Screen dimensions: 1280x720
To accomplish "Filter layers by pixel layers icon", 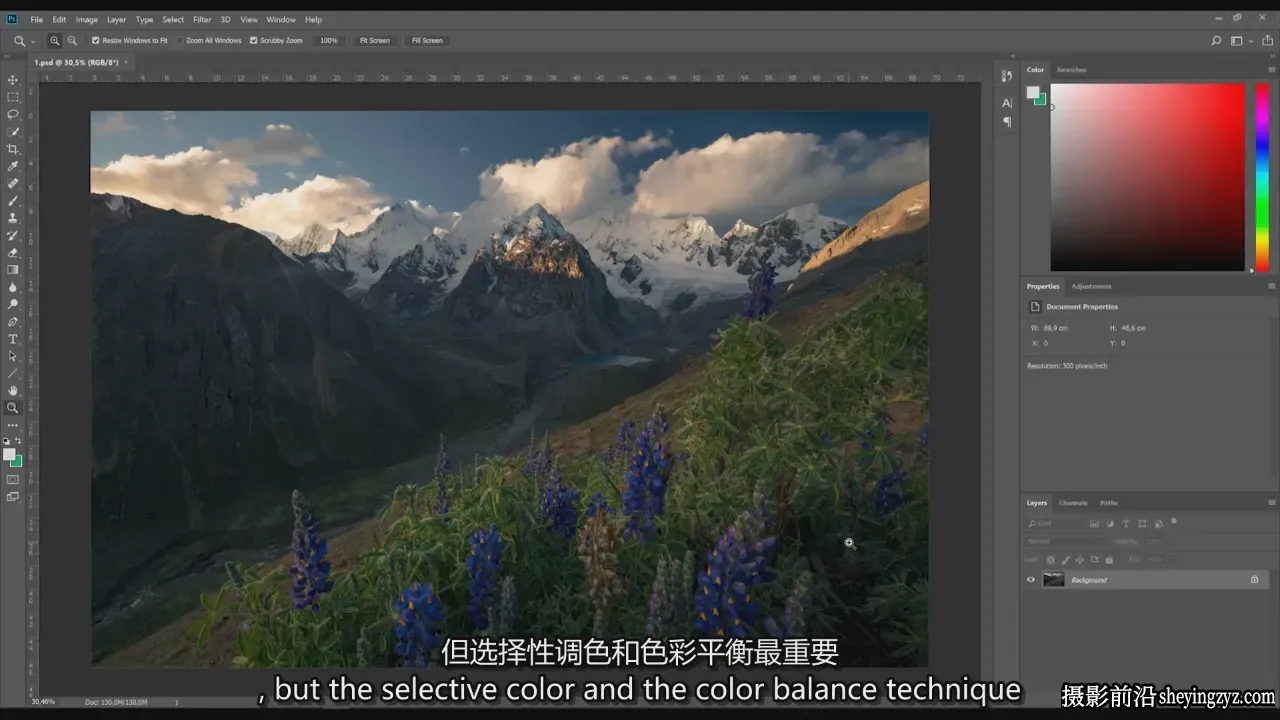I will point(1094,523).
